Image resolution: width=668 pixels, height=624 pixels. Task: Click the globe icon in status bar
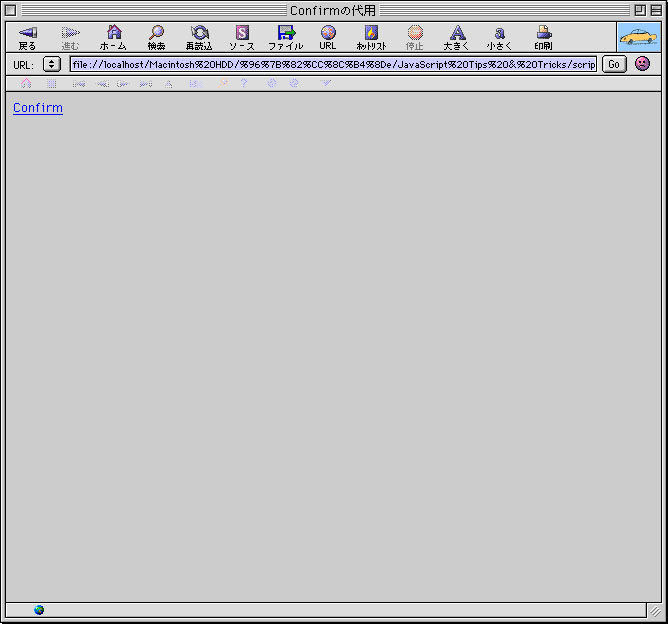[x=39, y=610]
